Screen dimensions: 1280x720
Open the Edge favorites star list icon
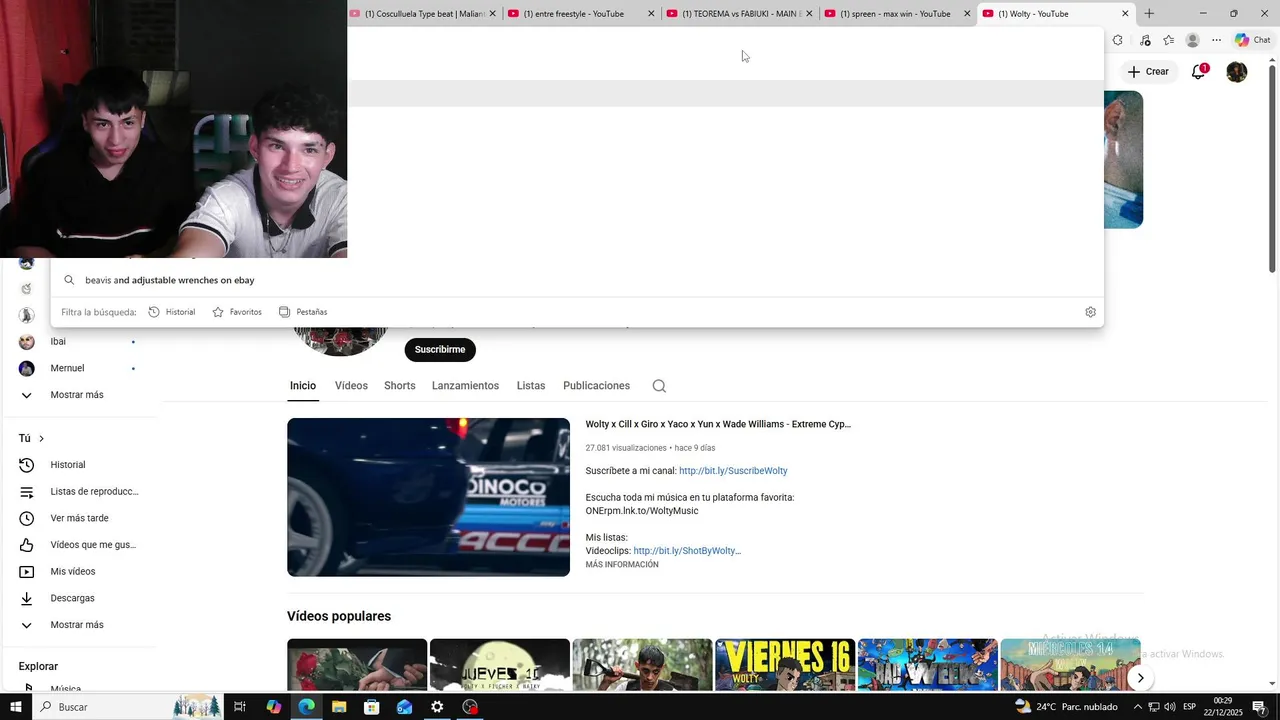1168,41
